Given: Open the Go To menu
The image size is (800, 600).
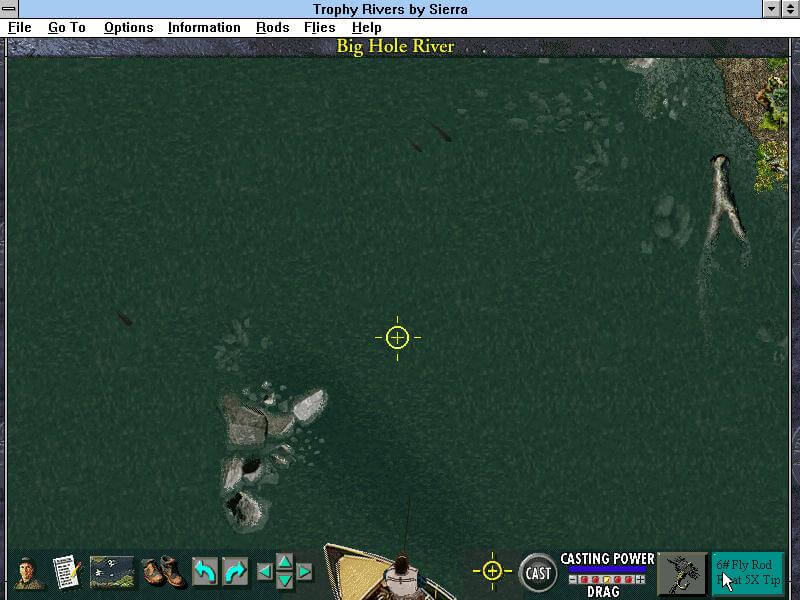Looking at the screenshot, I should 67,28.
